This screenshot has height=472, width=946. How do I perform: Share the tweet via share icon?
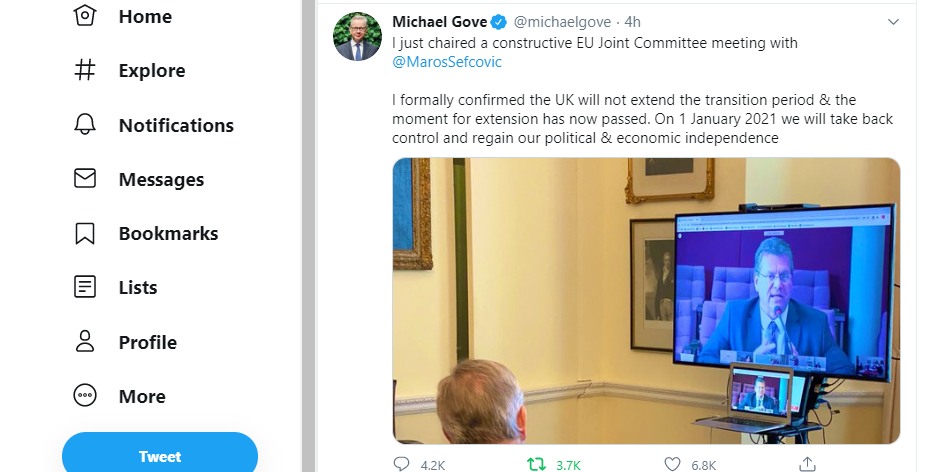pyautogui.click(x=807, y=464)
